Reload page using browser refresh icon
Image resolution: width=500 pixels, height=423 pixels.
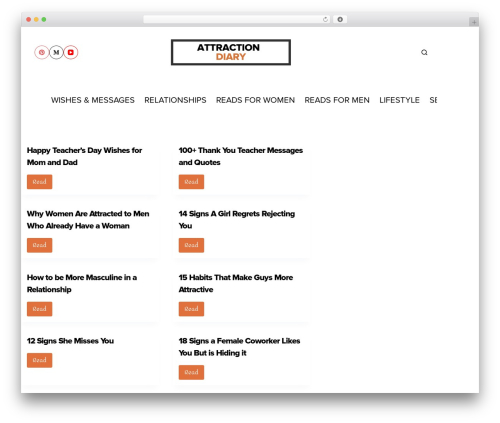coord(325,20)
